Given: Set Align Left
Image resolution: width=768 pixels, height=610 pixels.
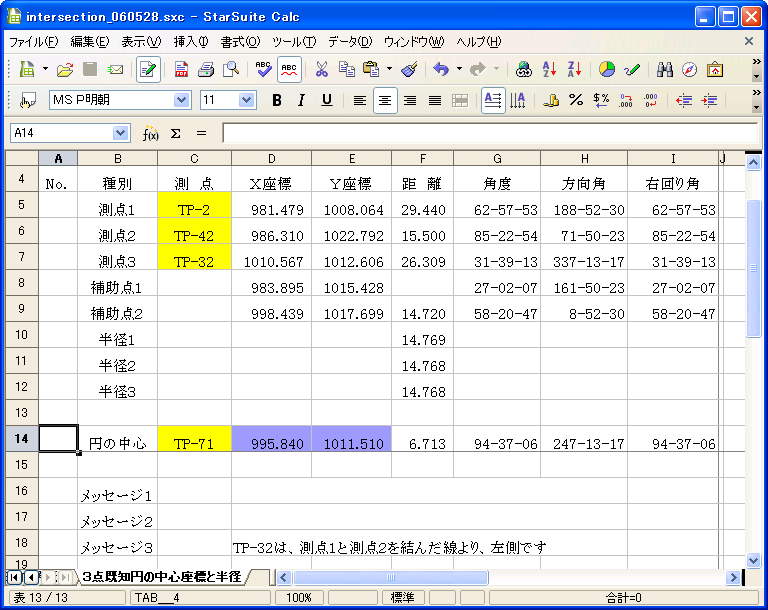Looking at the screenshot, I should click(x=360, y=100).
